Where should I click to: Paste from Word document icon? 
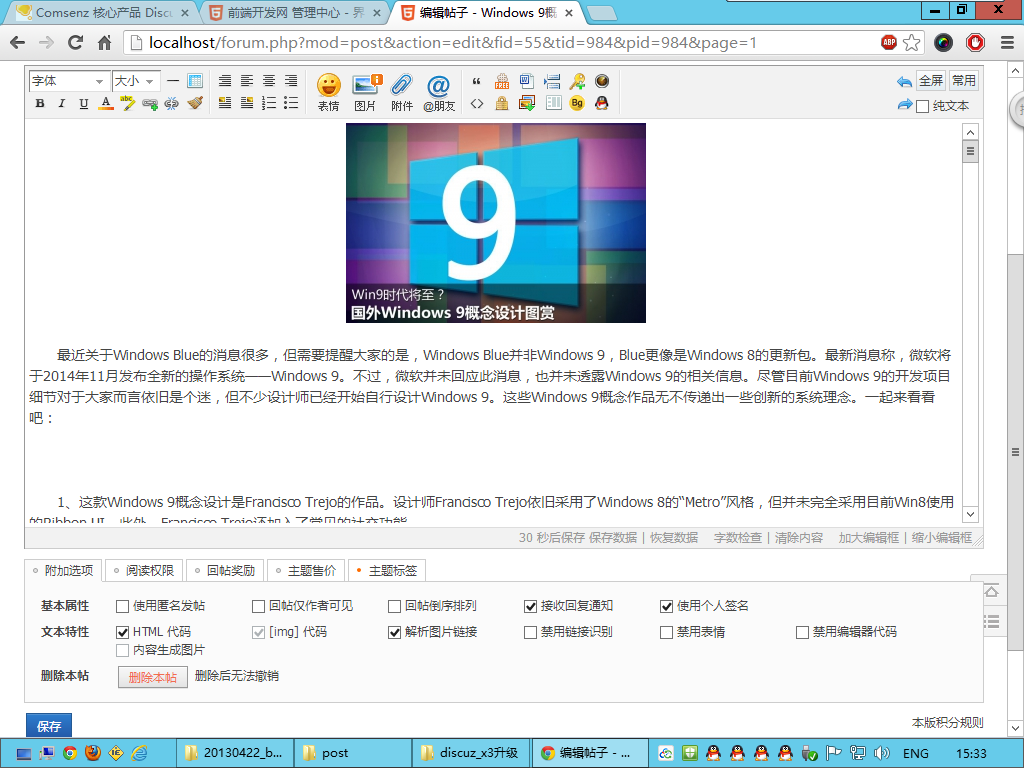(x=526, y=81)
